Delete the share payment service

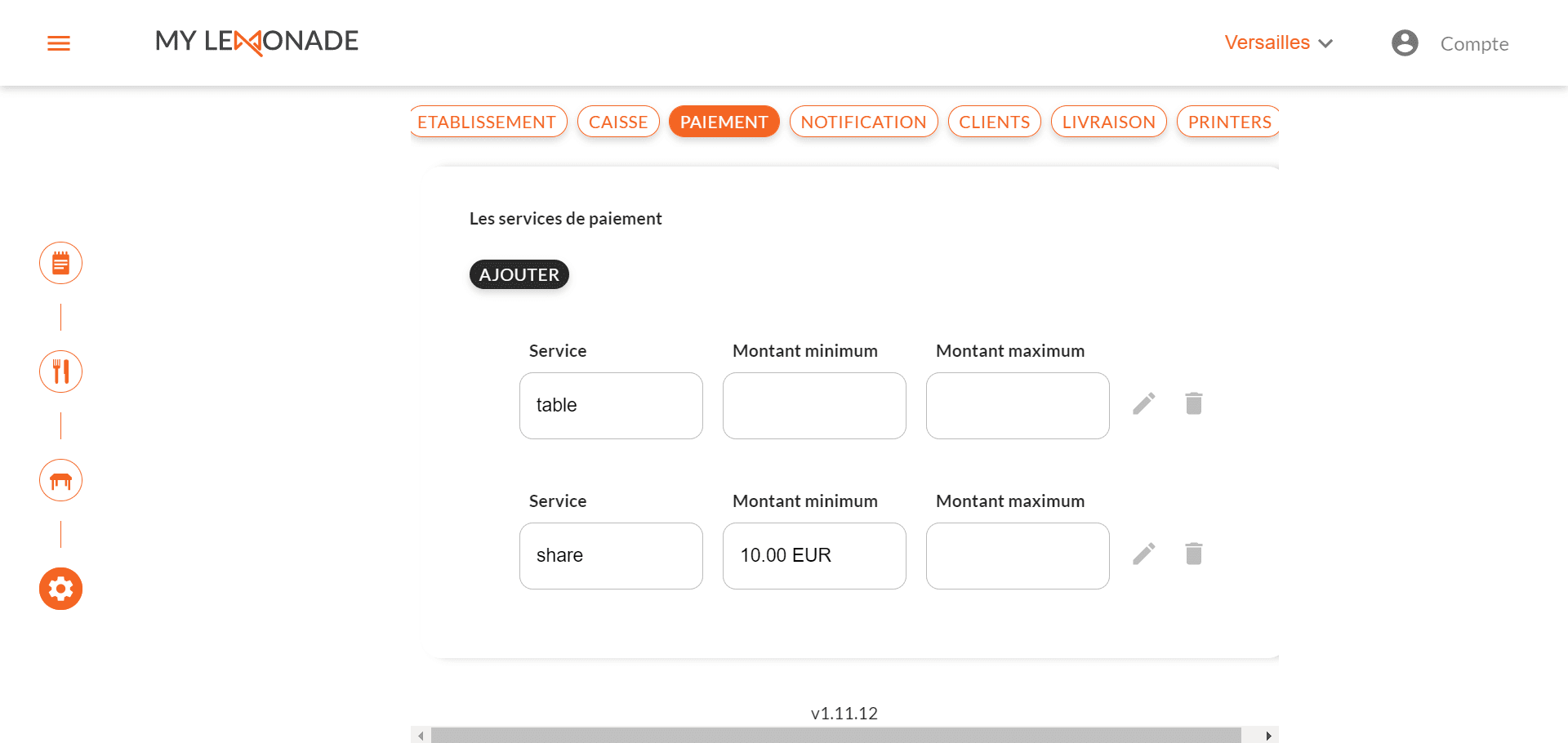pos(1194,554)
